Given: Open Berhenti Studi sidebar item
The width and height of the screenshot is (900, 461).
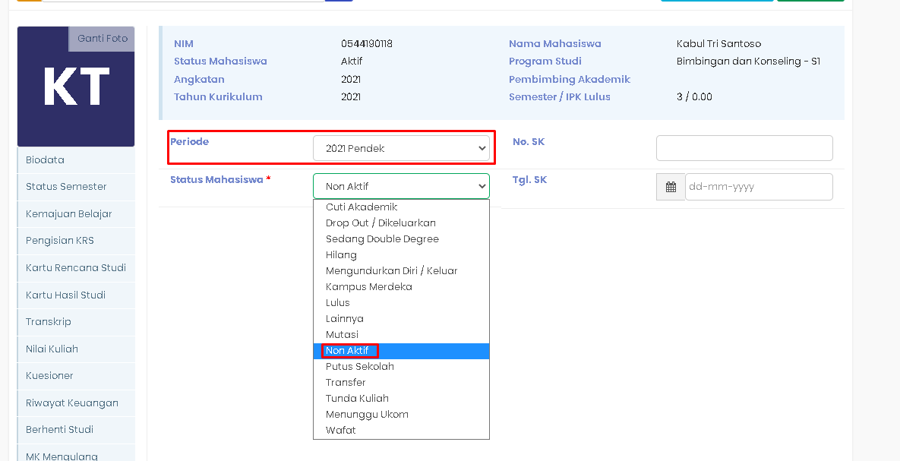Looking at the screenshot, I should 59,430.
